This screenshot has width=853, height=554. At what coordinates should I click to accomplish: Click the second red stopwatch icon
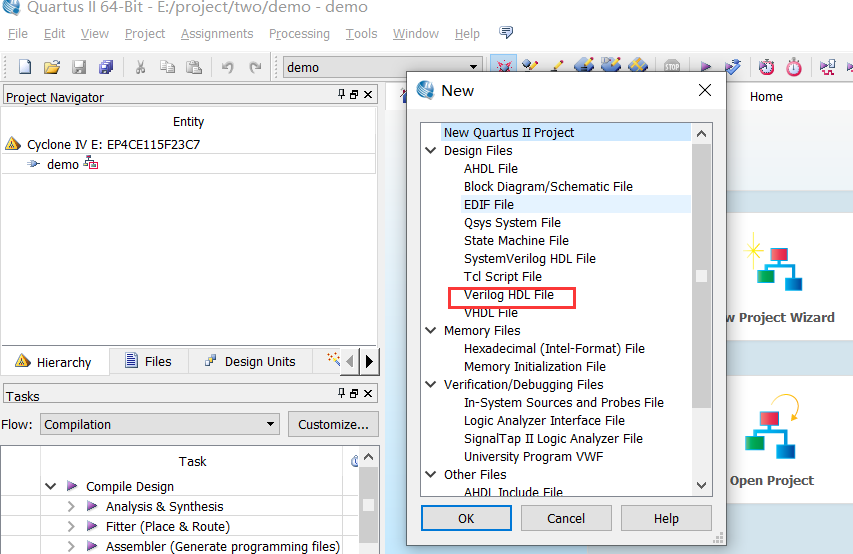[x=794, y=67]
